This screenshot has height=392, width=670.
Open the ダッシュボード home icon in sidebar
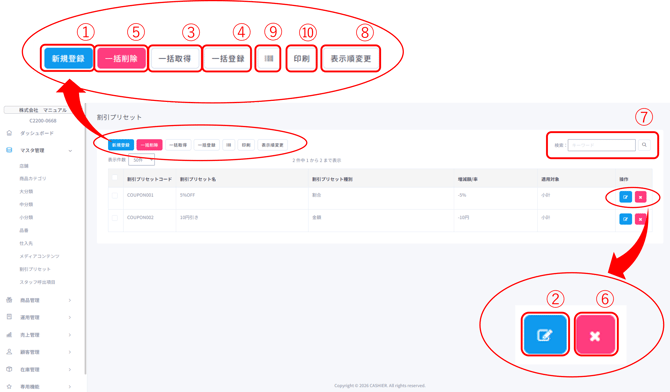point(9,133)
